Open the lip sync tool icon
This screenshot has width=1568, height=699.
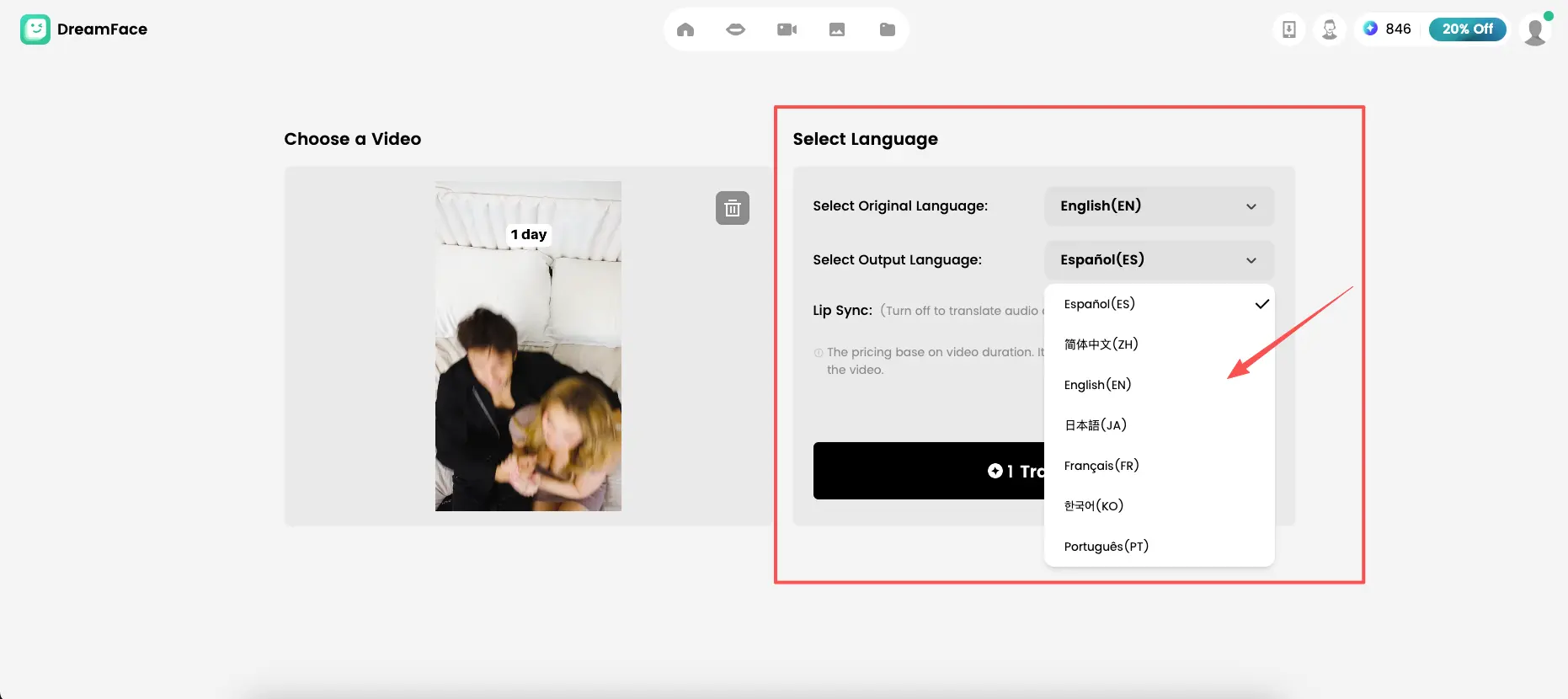735,29
